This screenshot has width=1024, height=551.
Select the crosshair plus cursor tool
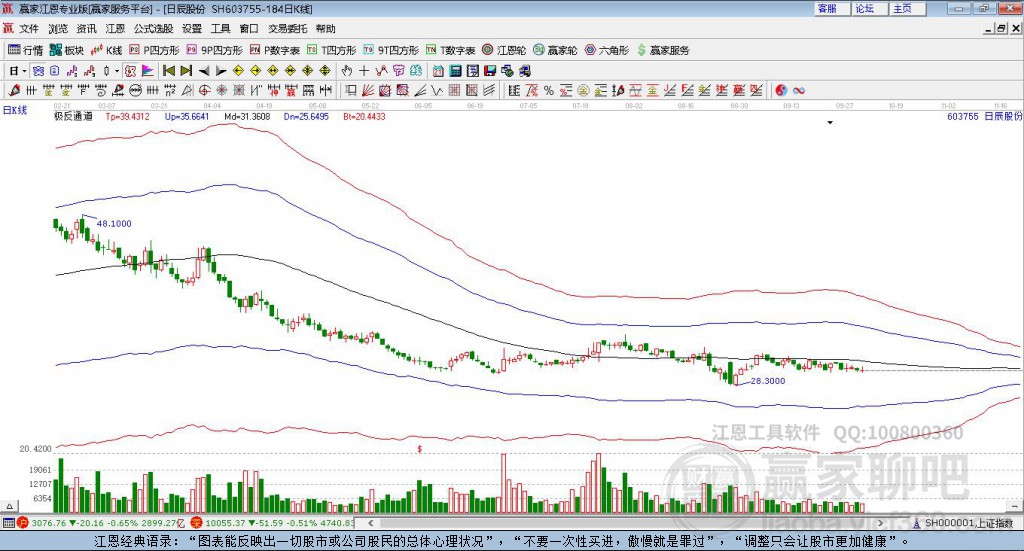pyautogui.click(x=364, y=71)
